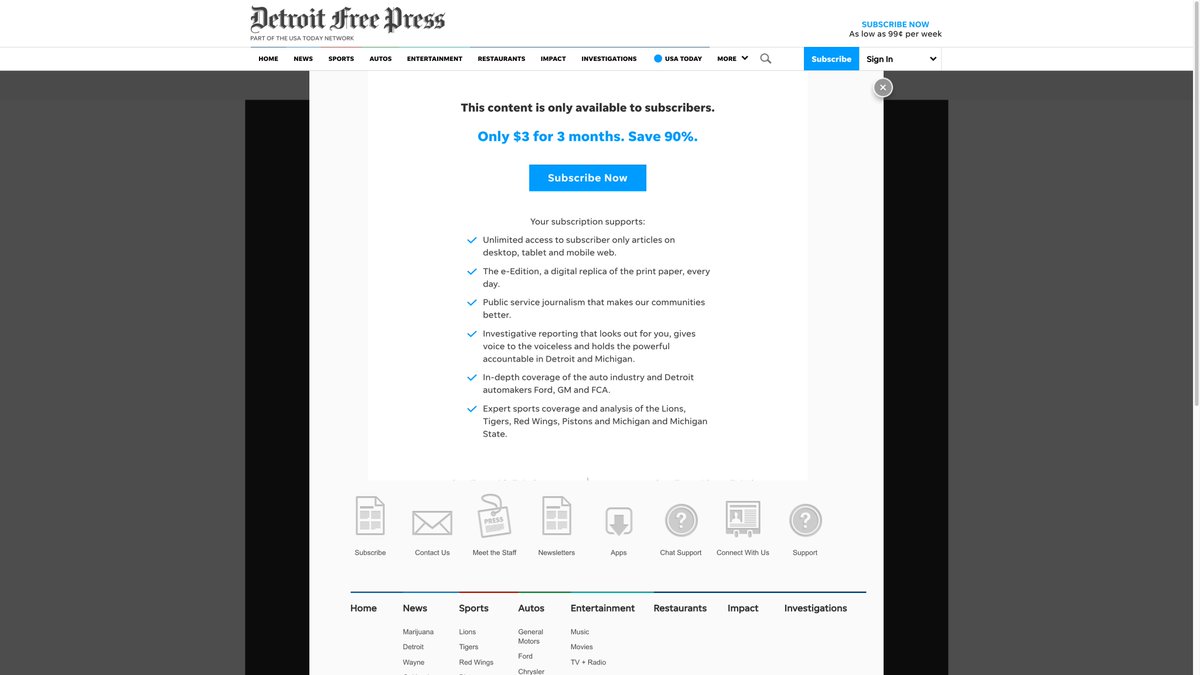1200x675 pixels.
Task: Click the USA TODAY link in the nav bar
Action: coord(678,59)
